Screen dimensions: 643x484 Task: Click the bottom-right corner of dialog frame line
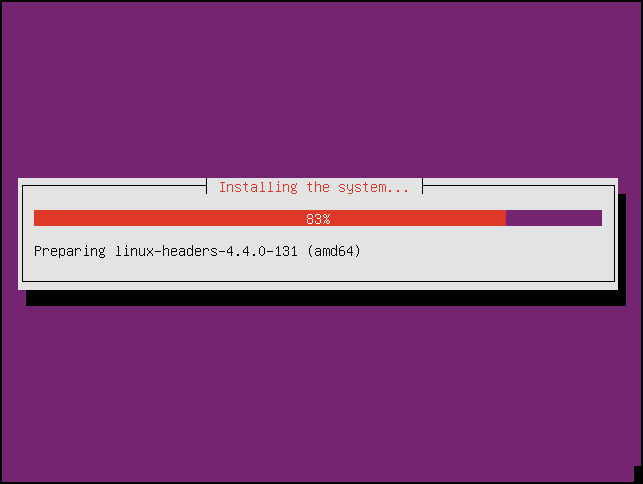tap(614, 281)
